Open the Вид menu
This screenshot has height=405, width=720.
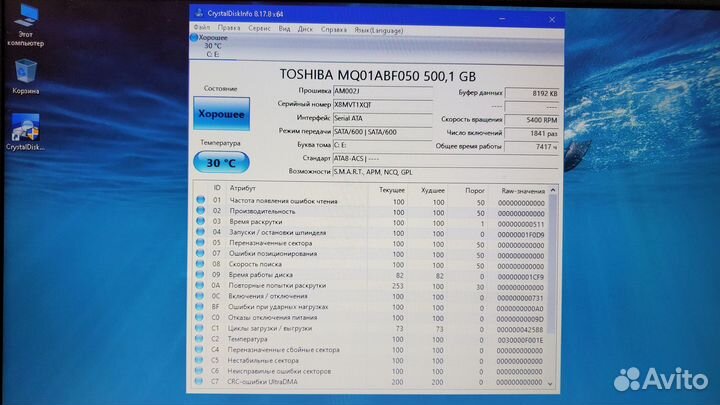tap(284, 28)
